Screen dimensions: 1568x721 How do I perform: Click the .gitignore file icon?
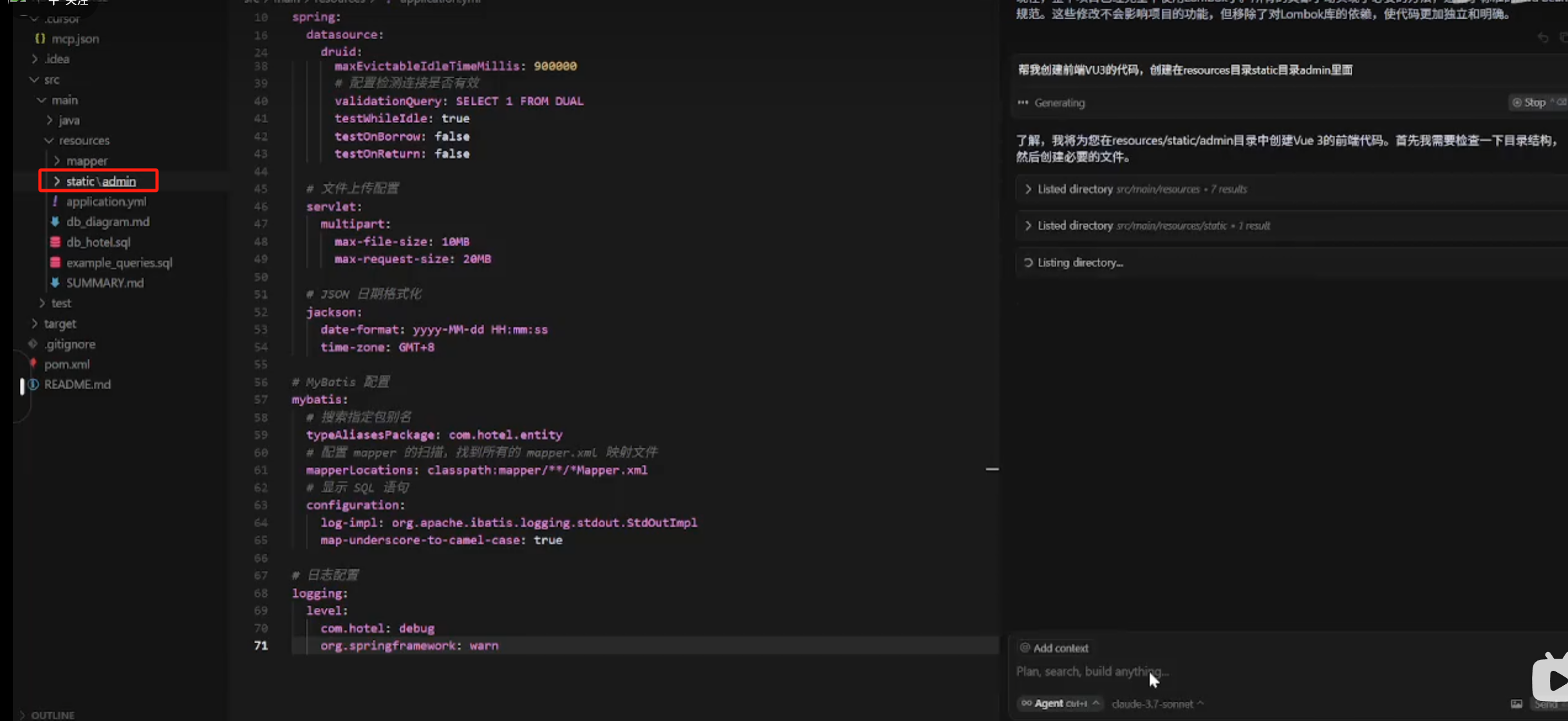click(x=33, y=344)
